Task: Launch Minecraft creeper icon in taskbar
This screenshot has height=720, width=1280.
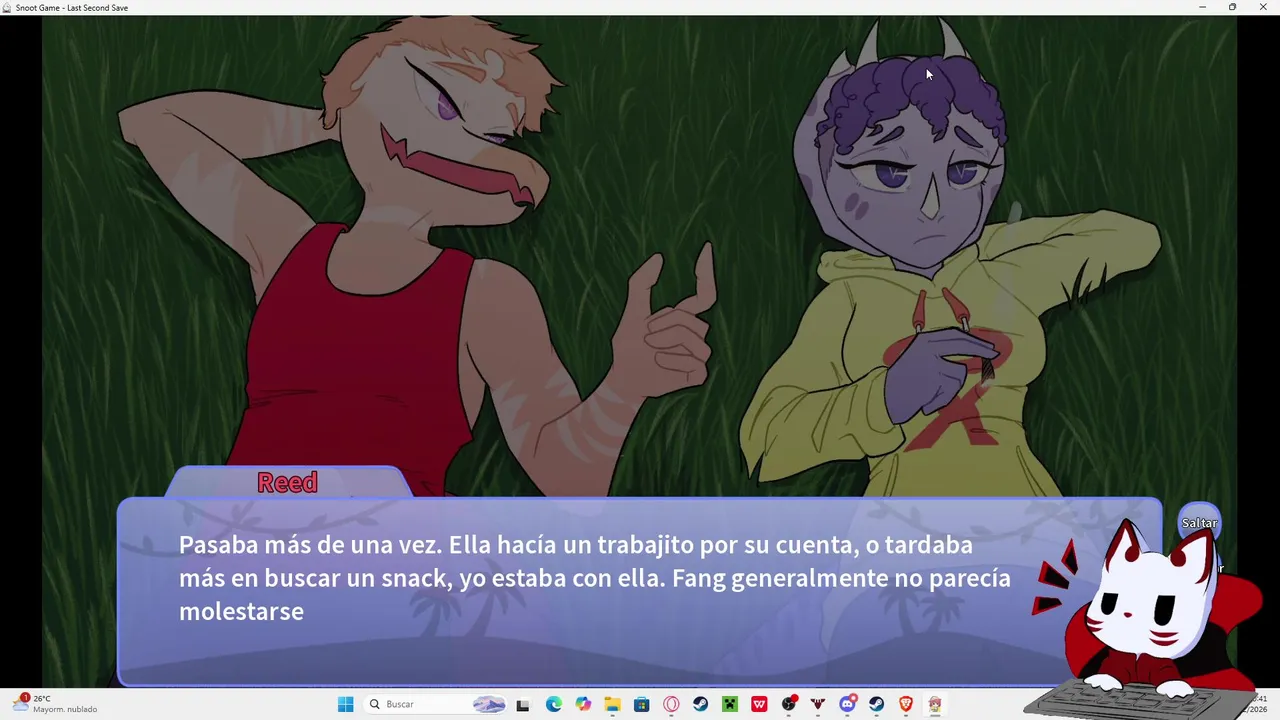Action: click(x=730, y=704)
